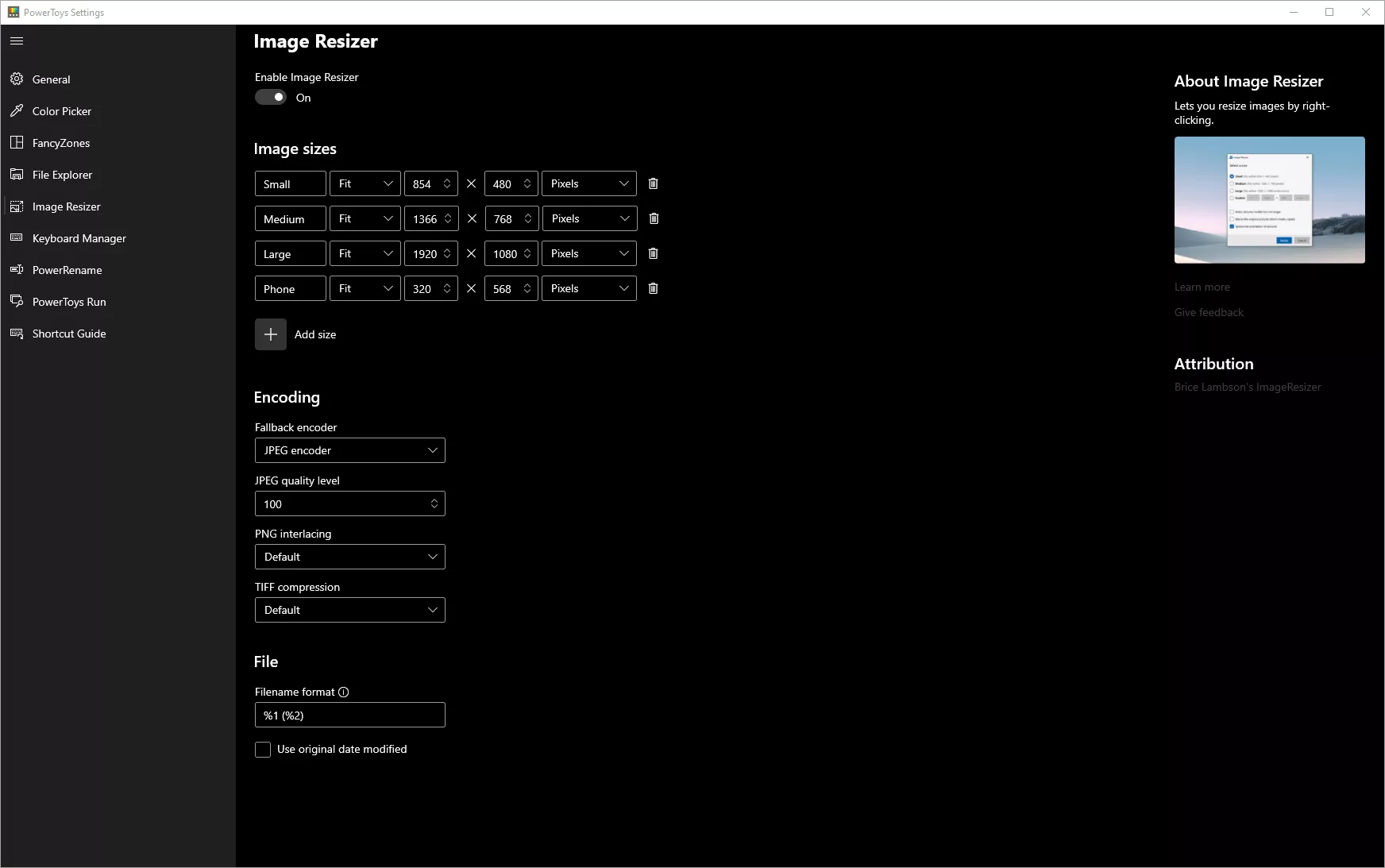Open the Keyboard Manager page

(118, 238)
